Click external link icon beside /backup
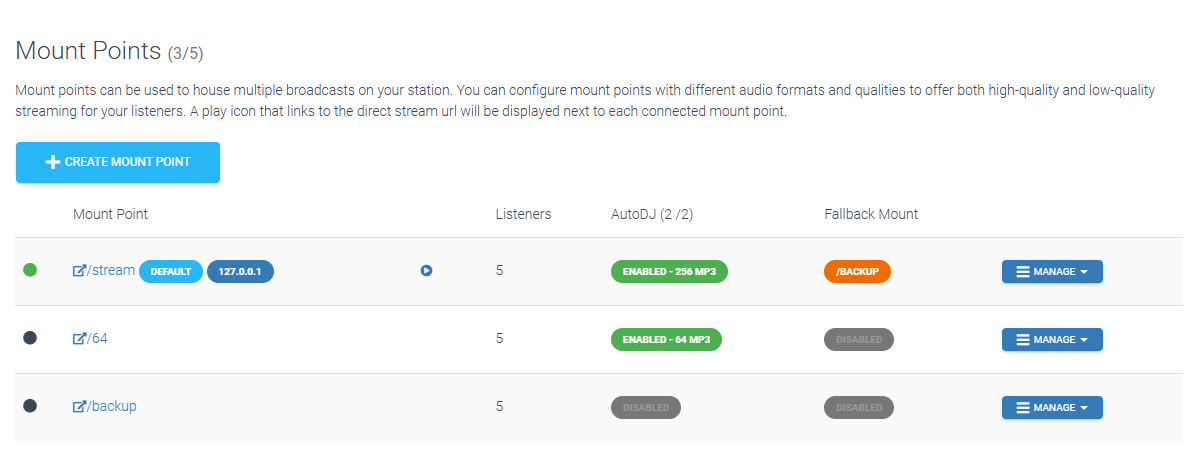 point(79,406)
